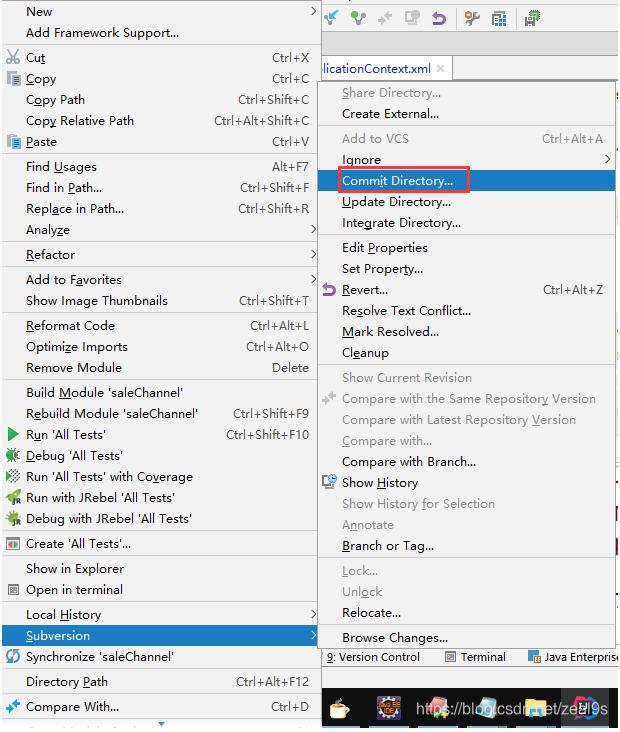Select Commit Directory... from Subversion submenu

pyautogui.click(x=397, y=181)
